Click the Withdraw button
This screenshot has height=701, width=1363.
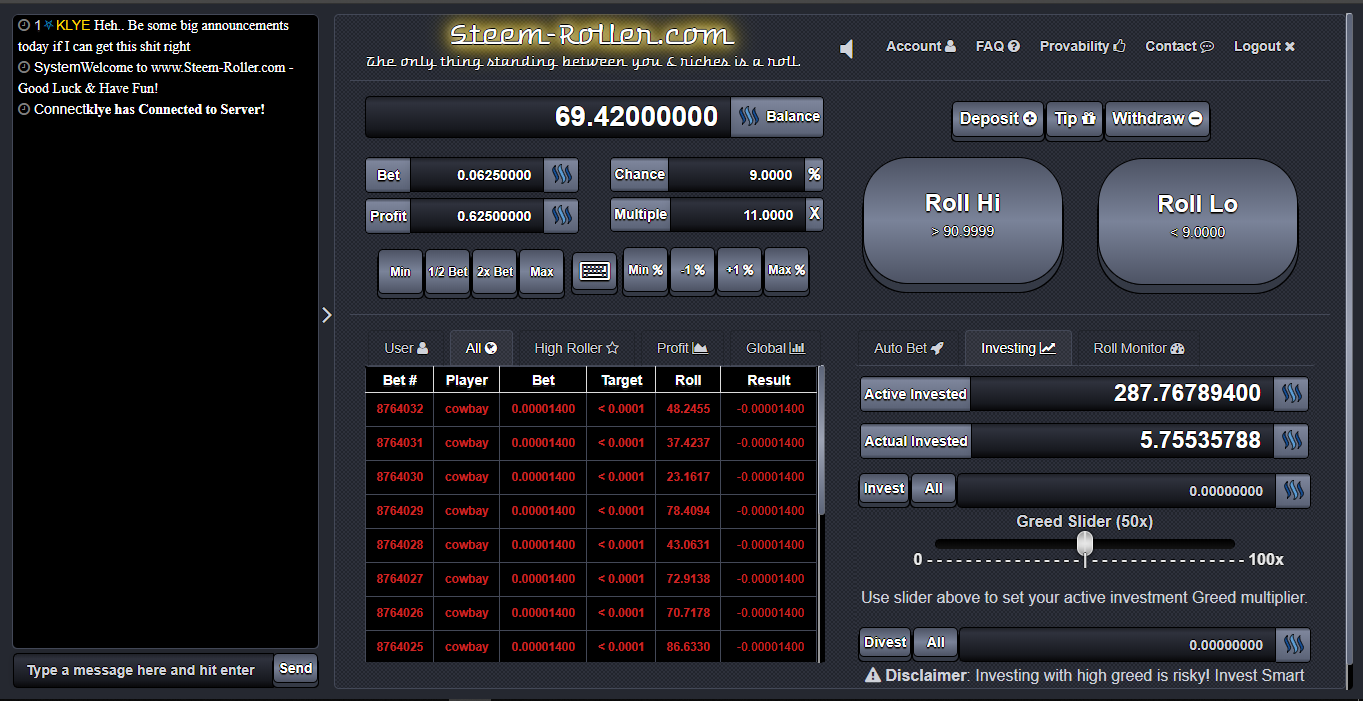pyautogui.click(x=1157, y=119)
